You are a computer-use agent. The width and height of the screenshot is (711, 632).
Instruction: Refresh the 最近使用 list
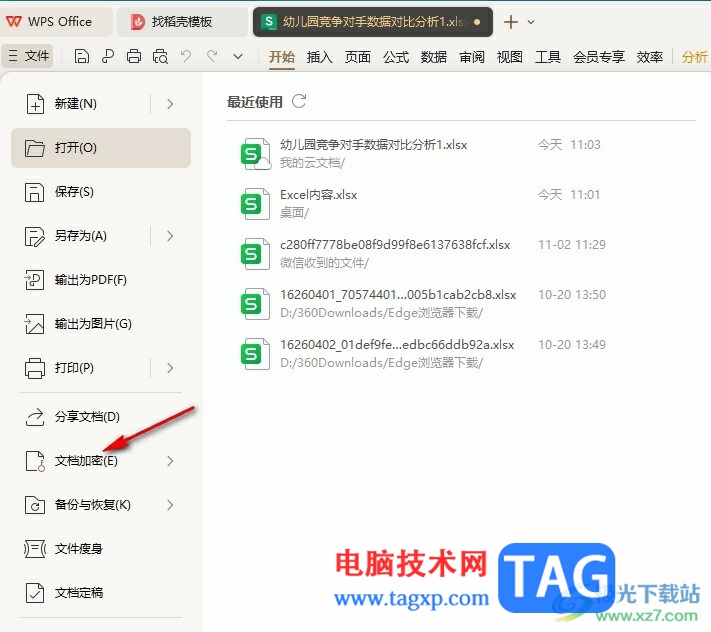click(x=299, y=101)
